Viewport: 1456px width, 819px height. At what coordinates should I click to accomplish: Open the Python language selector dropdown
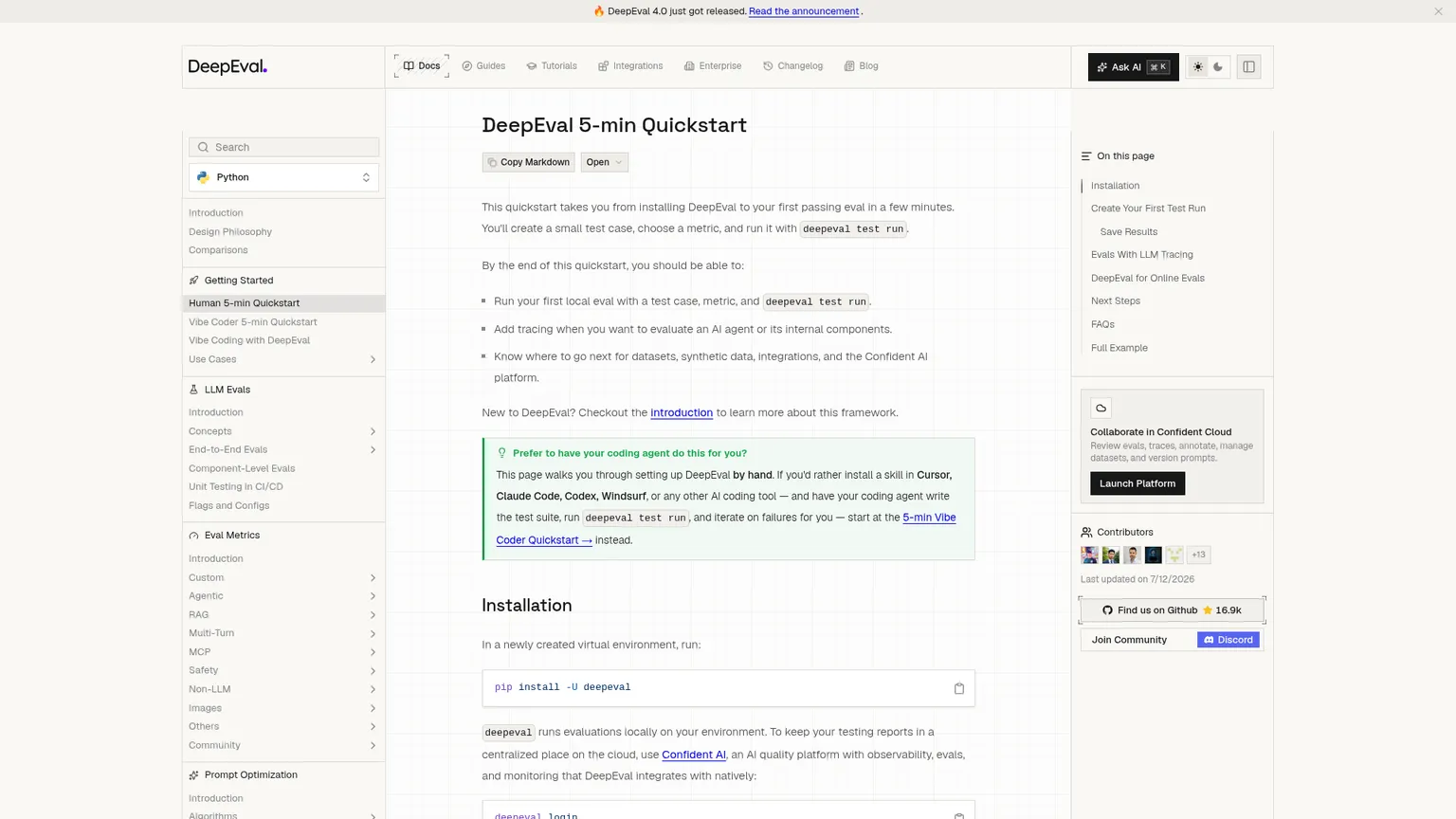[x=283, y=177]
